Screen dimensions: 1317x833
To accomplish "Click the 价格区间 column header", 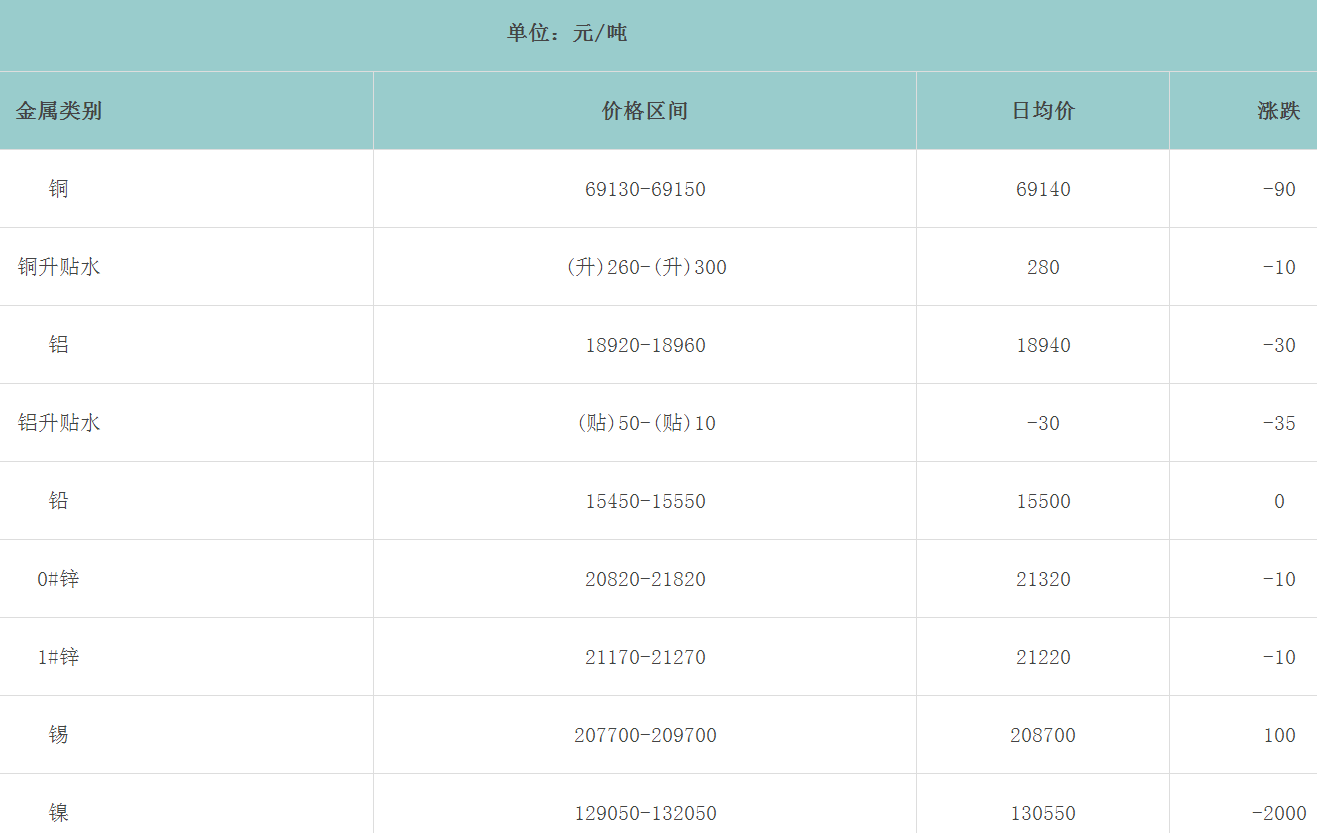I will coord(645,111).
